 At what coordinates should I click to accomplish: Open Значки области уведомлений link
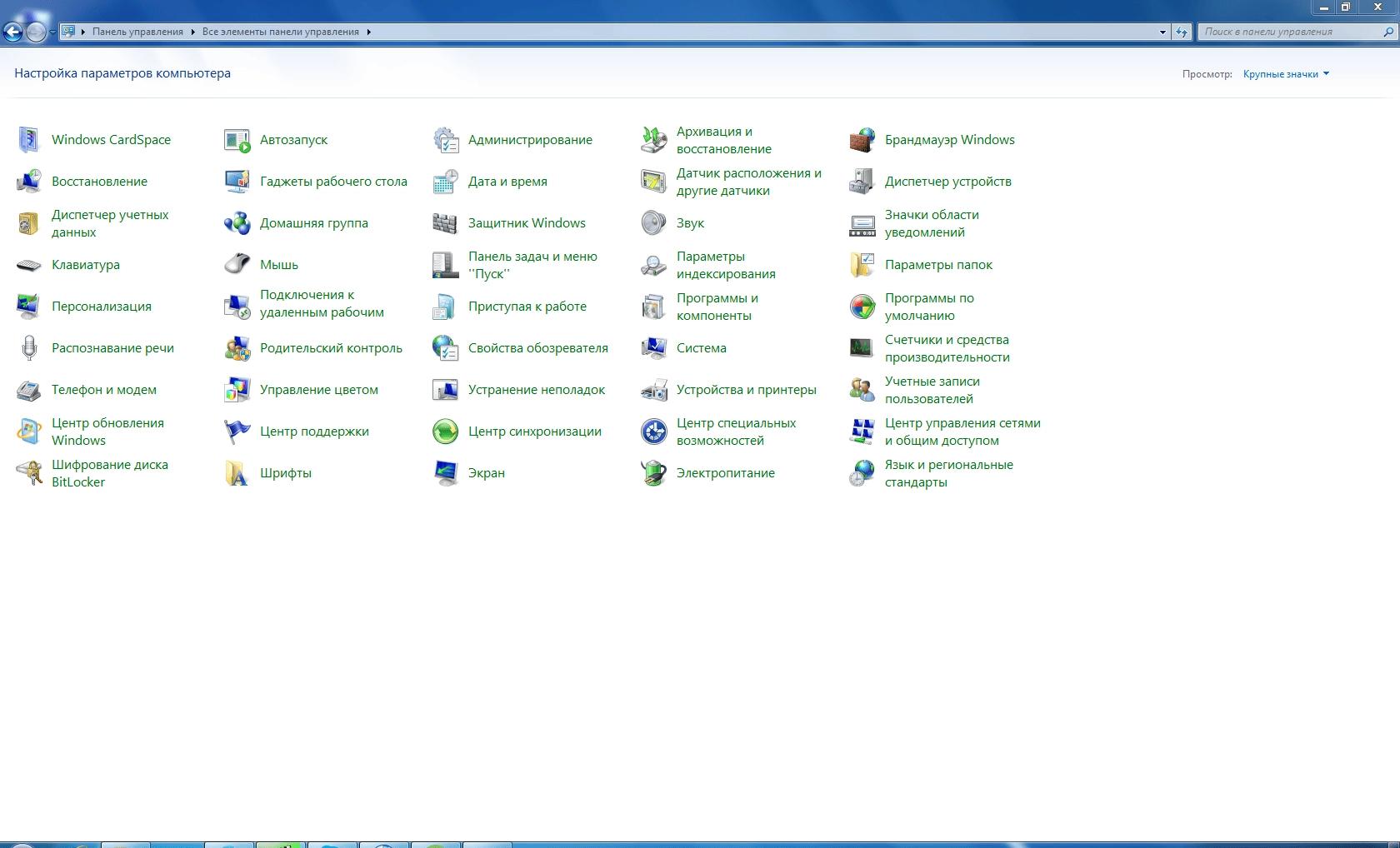[x=932, y=223]
